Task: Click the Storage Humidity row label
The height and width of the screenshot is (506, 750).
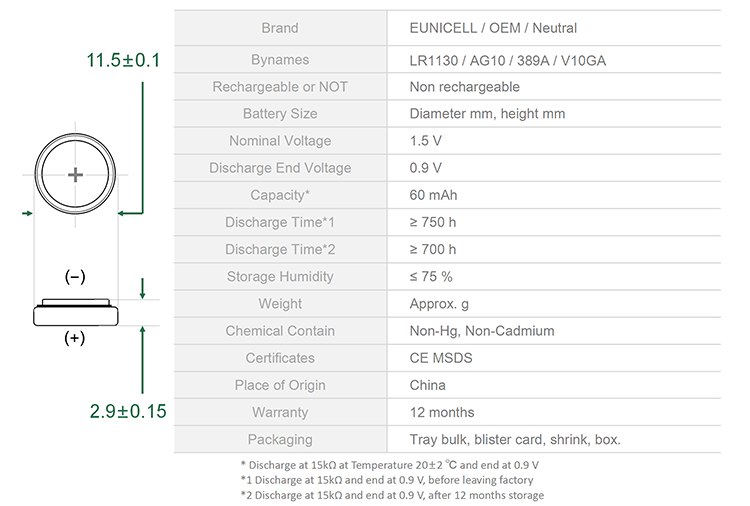Action: pyautogui.click(x=280, y=276)
